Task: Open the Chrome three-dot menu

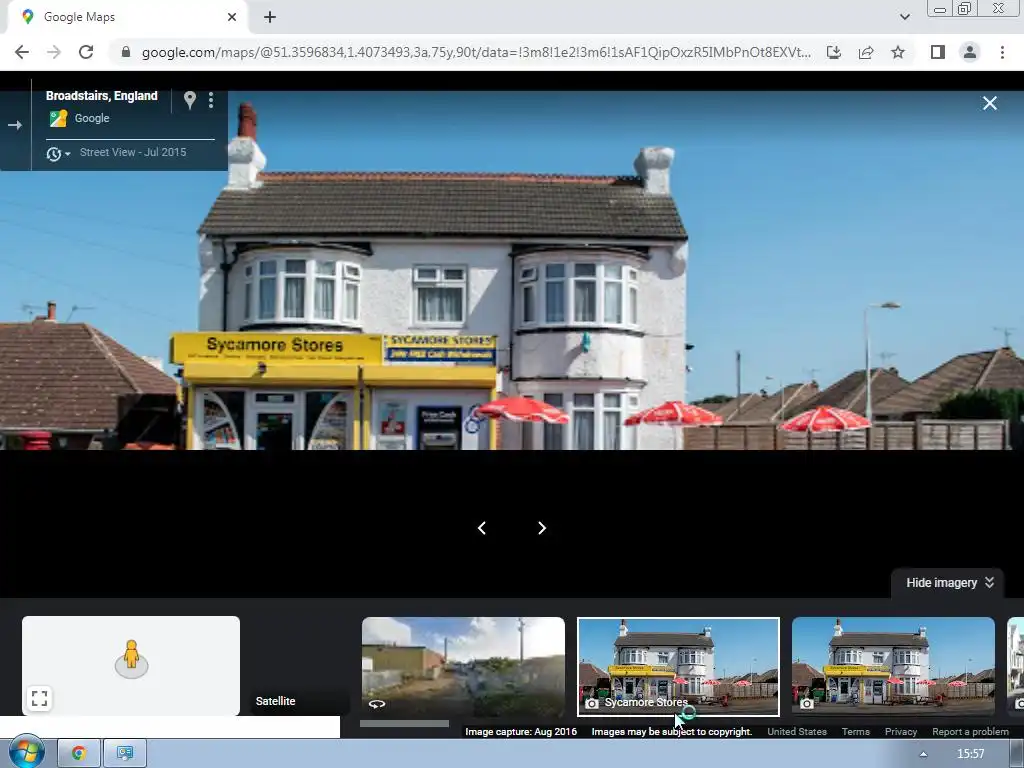Action: pyautogui.click(x=1002, y=52)
